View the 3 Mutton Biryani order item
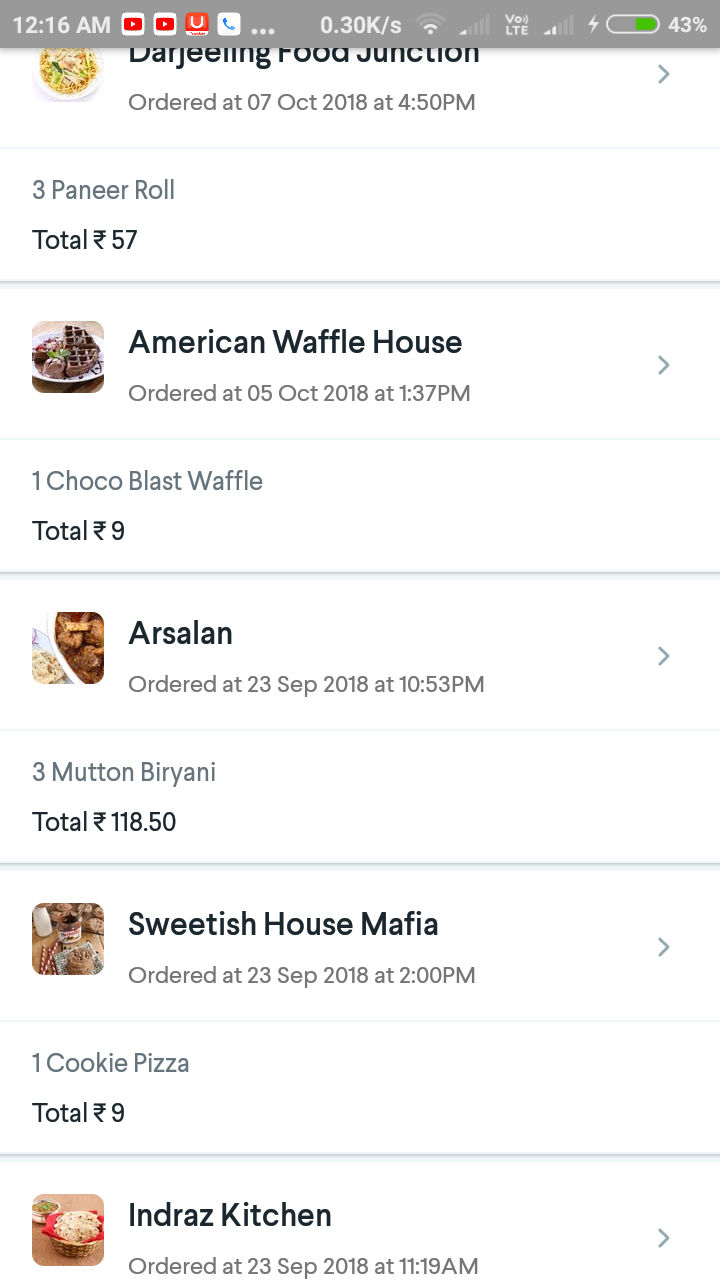The width and height of the screenshot is (720, 1280). click(x=124, y=772)
